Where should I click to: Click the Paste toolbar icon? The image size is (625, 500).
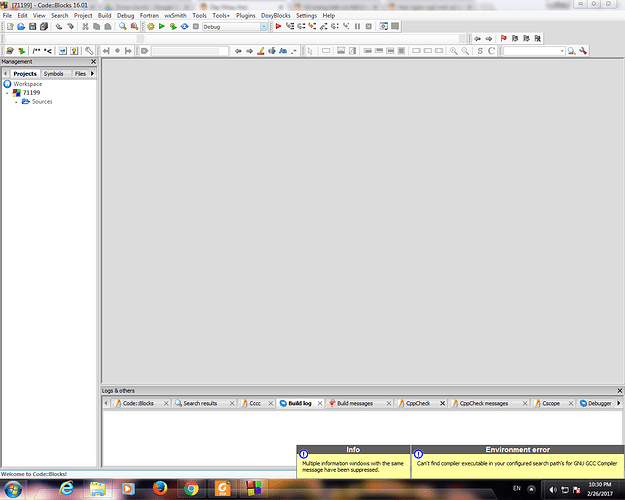click(x=108, y=26)
